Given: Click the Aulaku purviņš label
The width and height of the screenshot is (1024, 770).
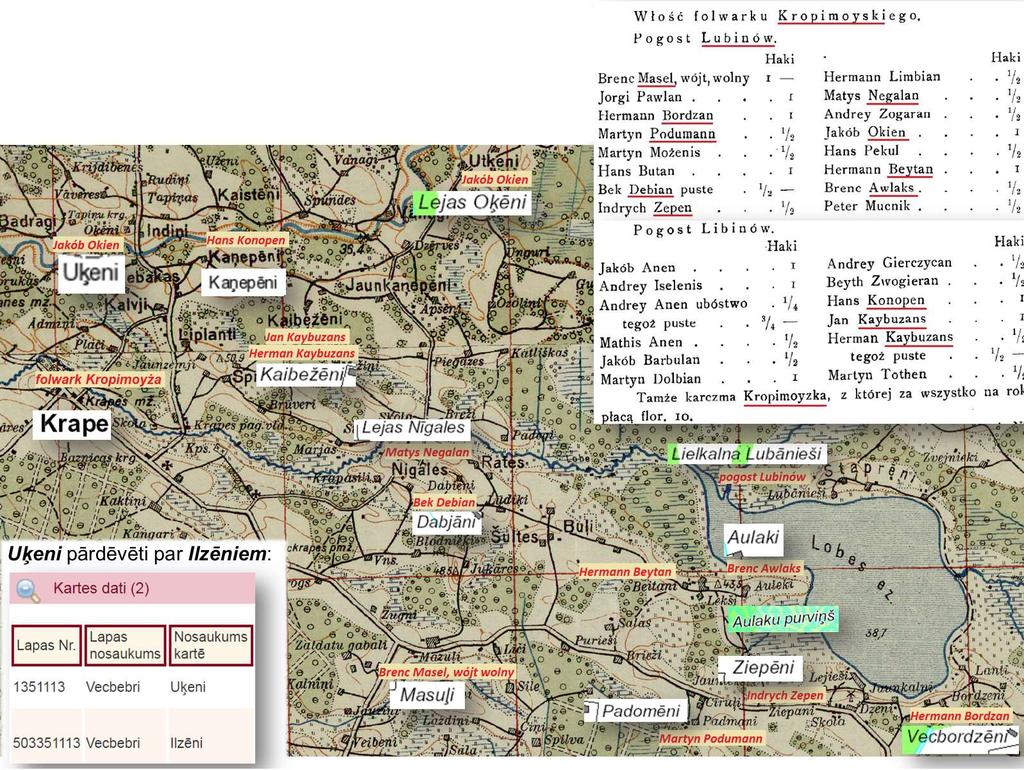Looking at the screenshot, I should click(x=783, y=620).
